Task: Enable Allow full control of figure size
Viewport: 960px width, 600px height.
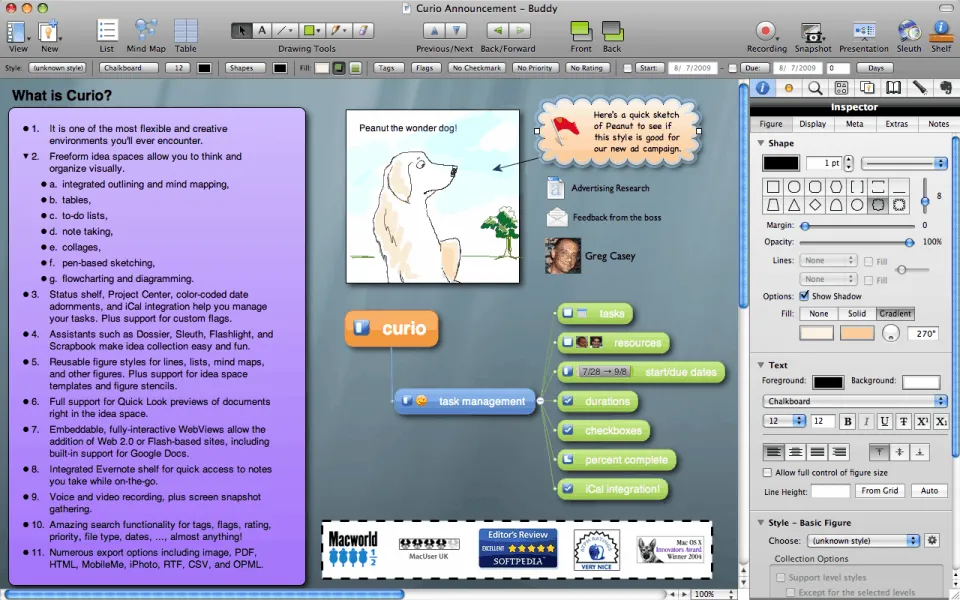Action: click(x=768, y=472)
